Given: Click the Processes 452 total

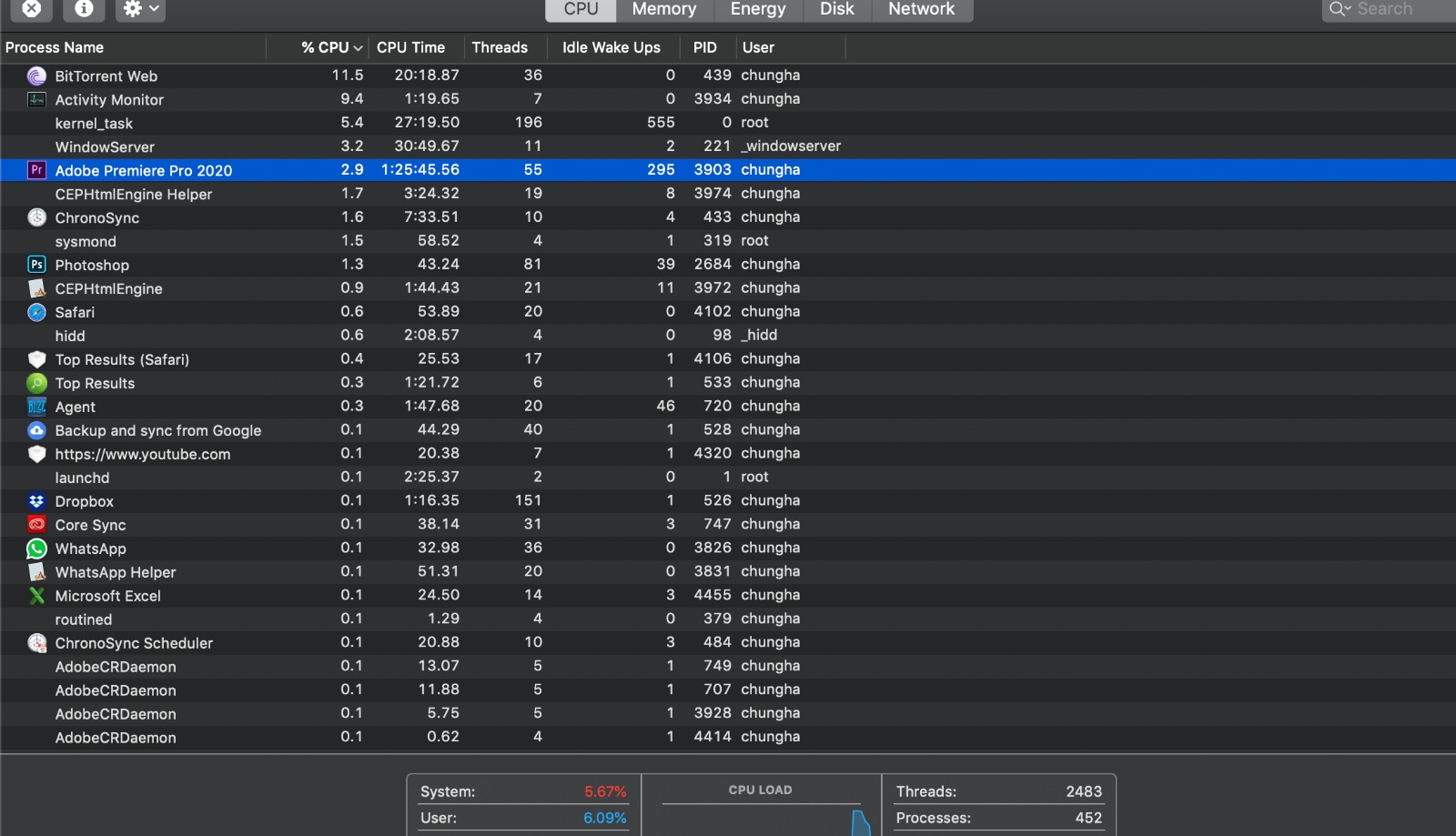Looking at the screenshot, I should coord(999,818).
